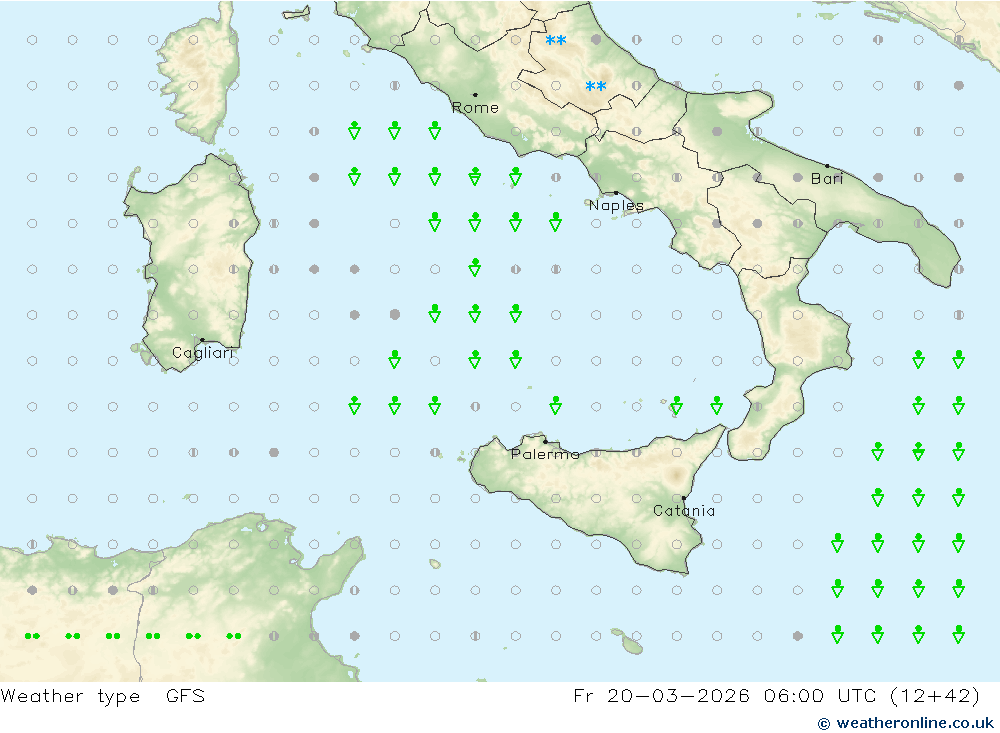Click the Rome city label

[x=475, y=108]
